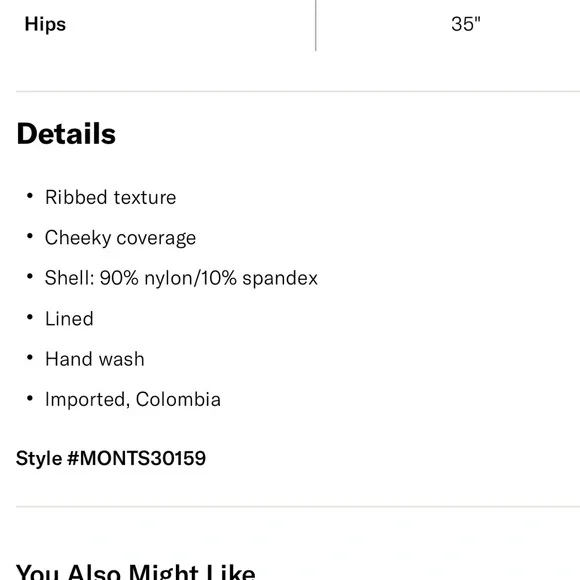Click the bullet next to Hand wash
This screenshot has height=580, width=580.
tap(30, 358)
